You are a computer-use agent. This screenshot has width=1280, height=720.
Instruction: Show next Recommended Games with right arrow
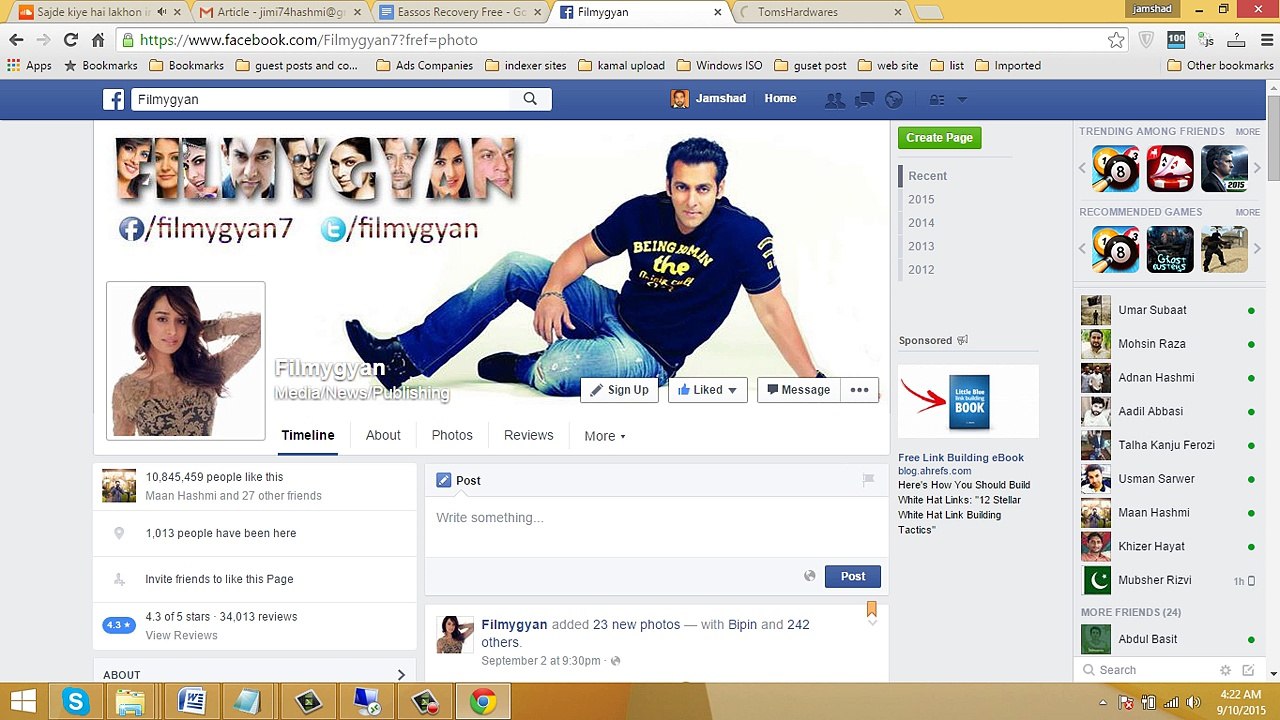point(1257,249)
